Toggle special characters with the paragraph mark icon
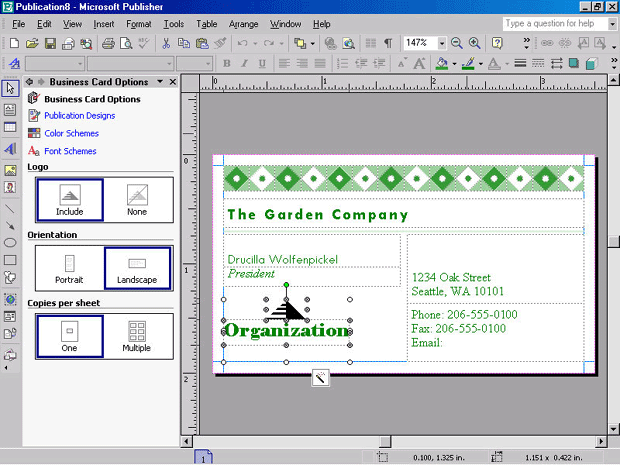The image size is (620, 465). (x=389, y=43)
